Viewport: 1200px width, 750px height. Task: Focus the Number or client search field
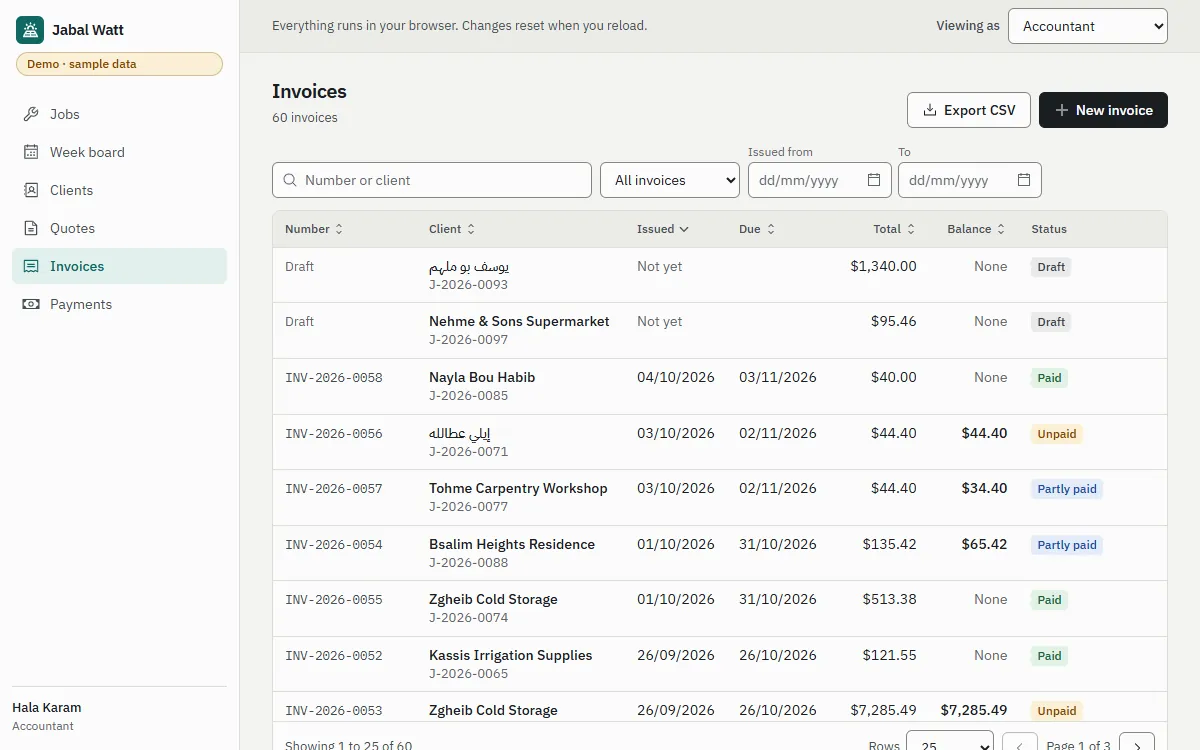click(x=432, y=180)
